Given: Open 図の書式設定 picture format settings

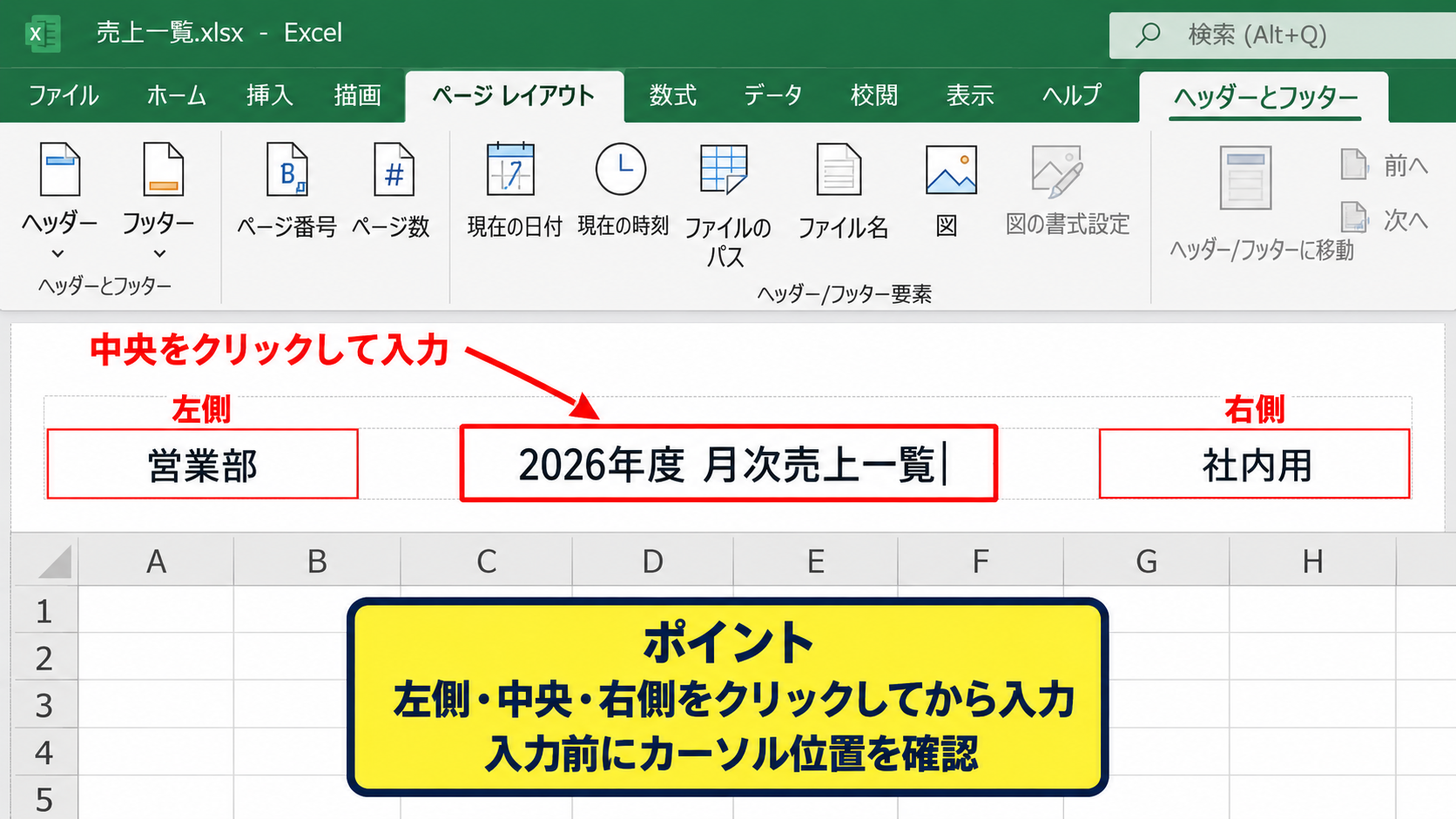Looking at the screenshot, I should click(x=1067, y=190).
